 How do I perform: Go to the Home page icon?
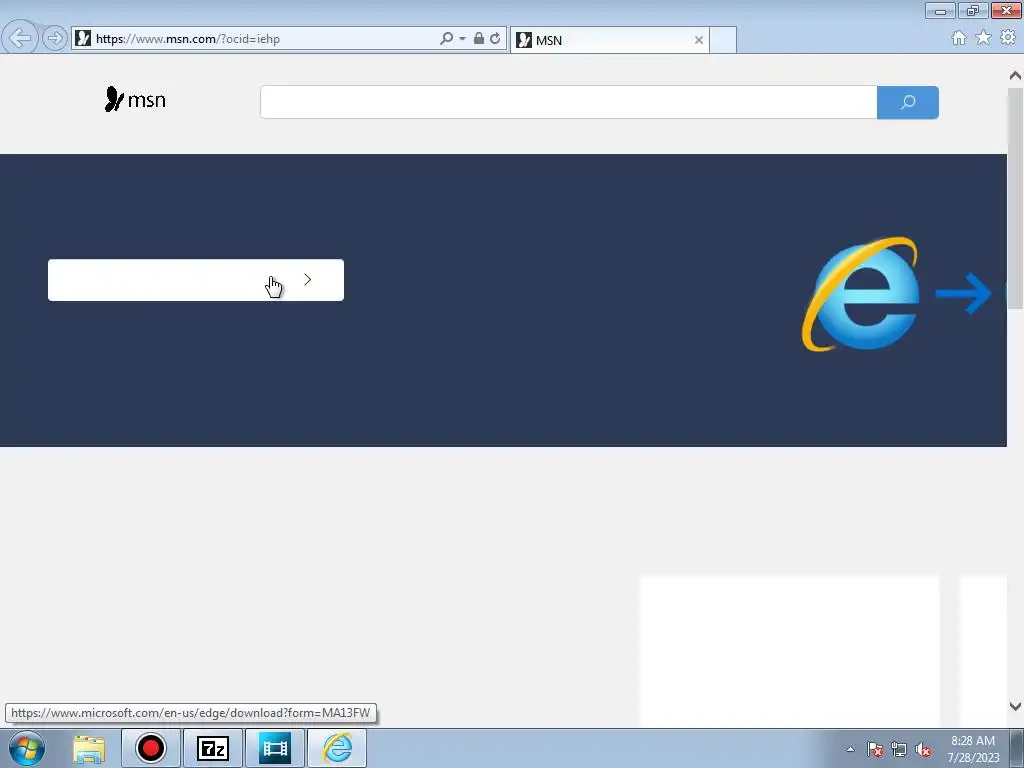[x=959, y=38]
